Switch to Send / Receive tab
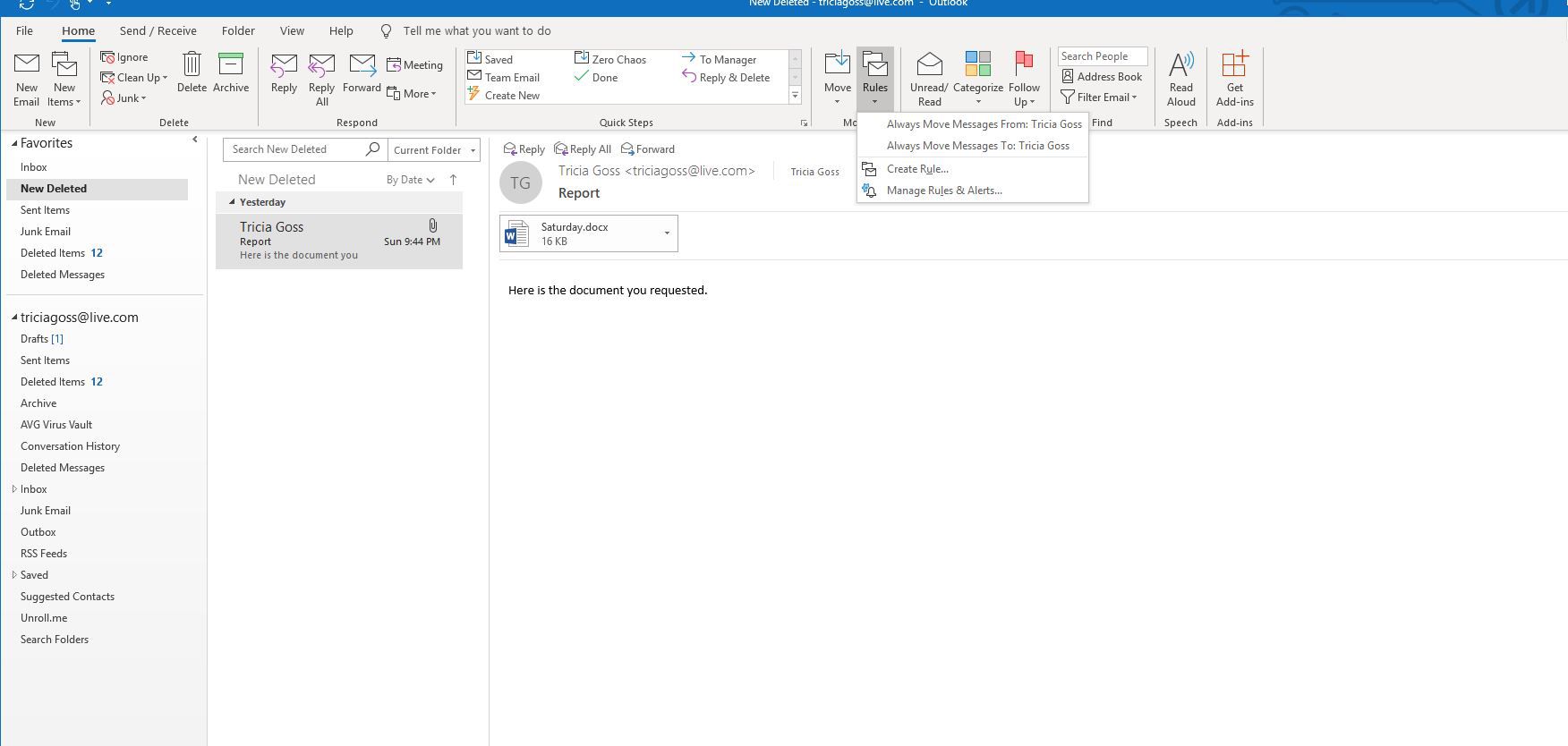 (158, 30)
